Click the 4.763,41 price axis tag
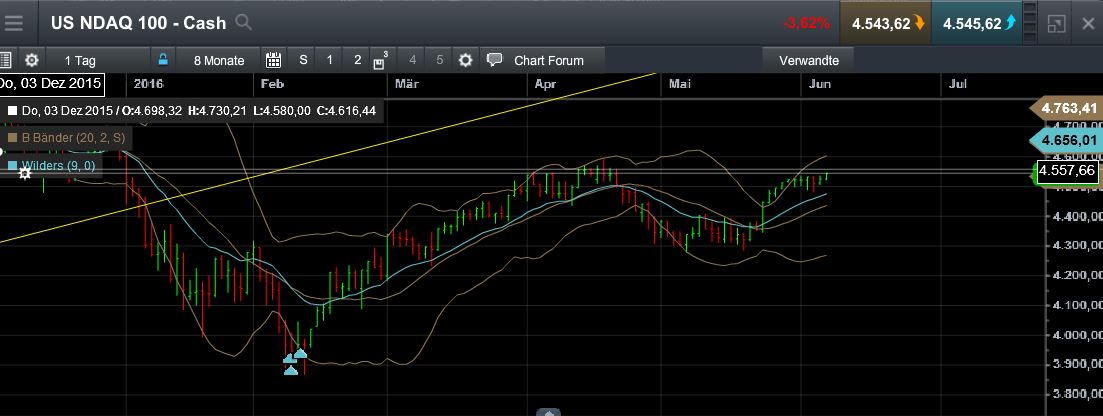 coord(1064,108)
